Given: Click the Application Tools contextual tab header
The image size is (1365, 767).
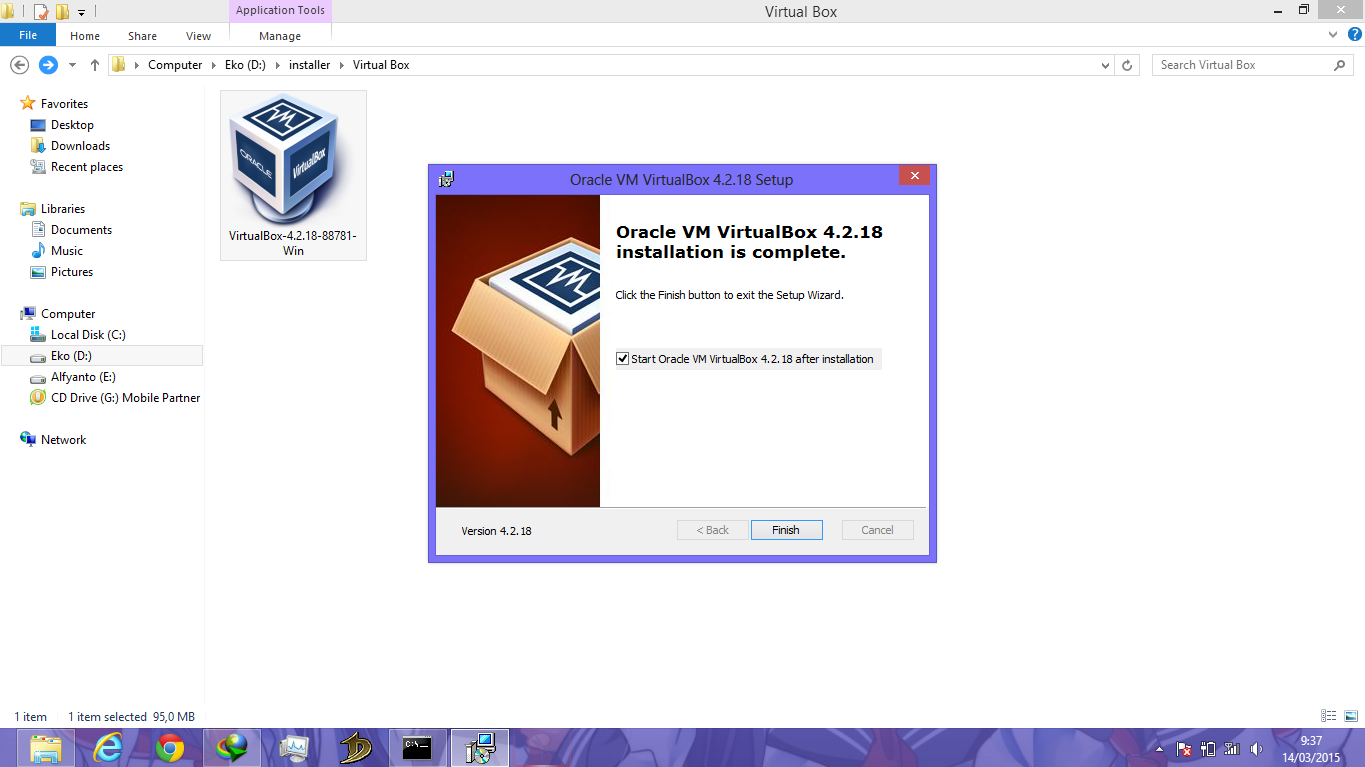Looking at the screenshot, I should click(x=280, y=11).
